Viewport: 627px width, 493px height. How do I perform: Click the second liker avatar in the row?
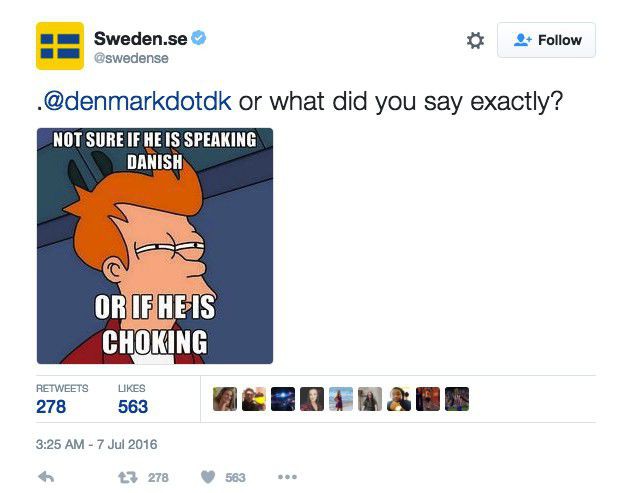(x=254, y=400)
